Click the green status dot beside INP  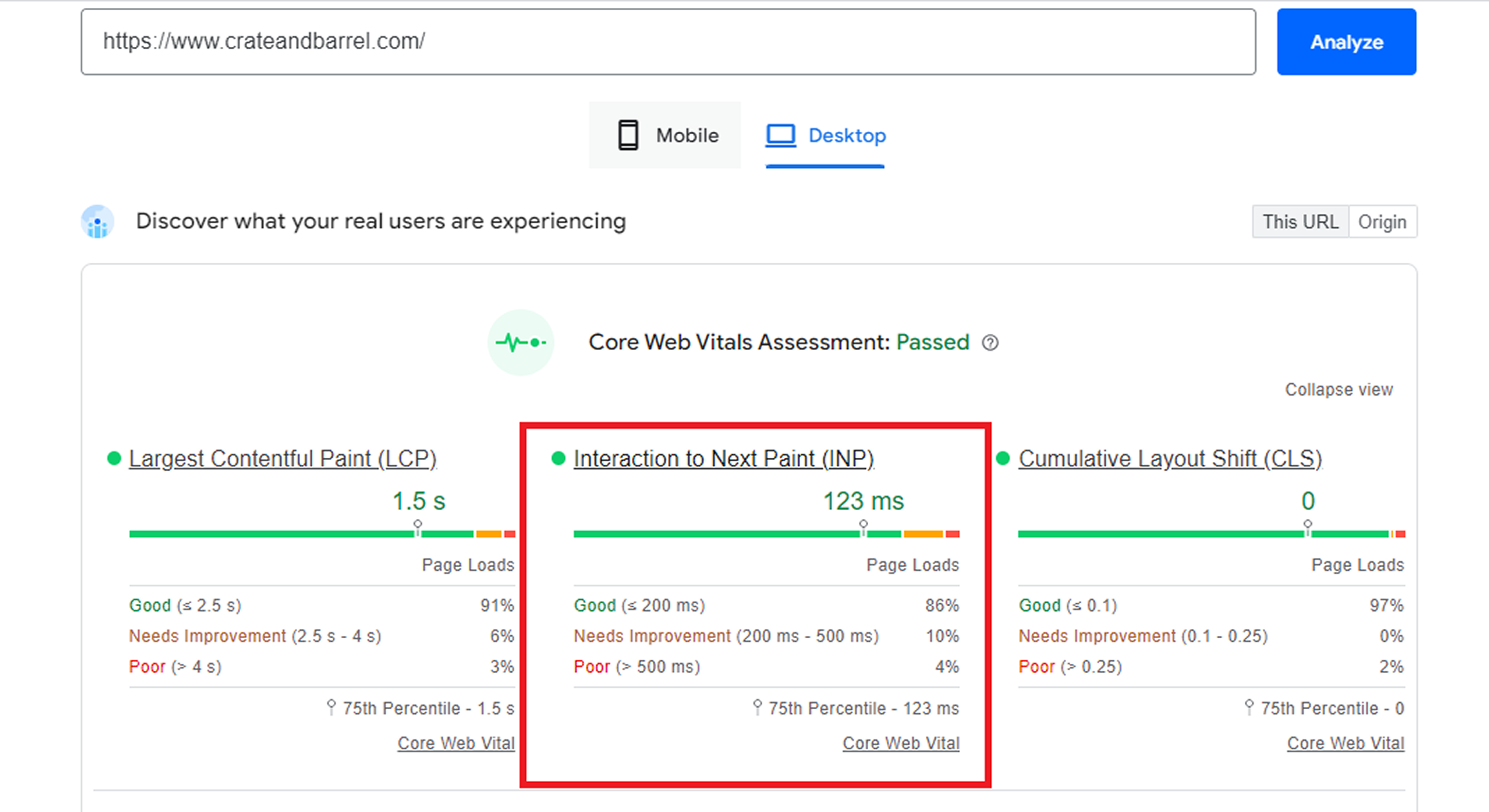(x=558, y=458)
